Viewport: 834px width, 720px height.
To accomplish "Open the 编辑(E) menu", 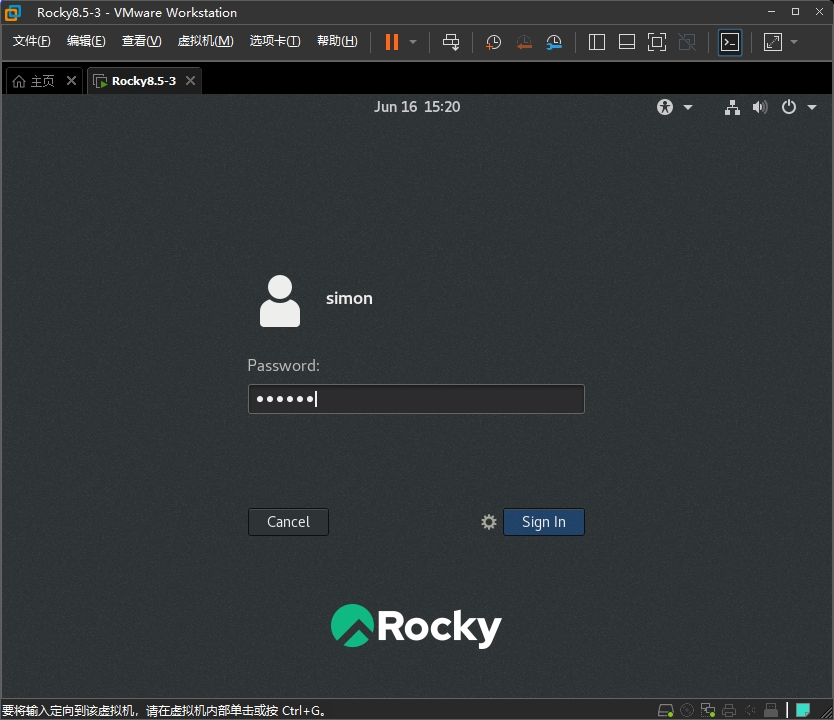I will (86, 41).
